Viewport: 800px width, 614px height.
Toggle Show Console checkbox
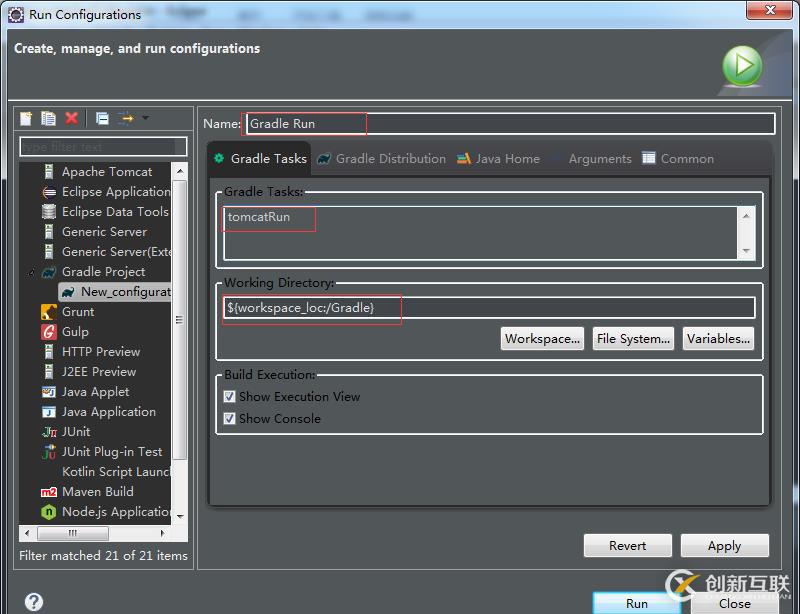coord(230,419)
